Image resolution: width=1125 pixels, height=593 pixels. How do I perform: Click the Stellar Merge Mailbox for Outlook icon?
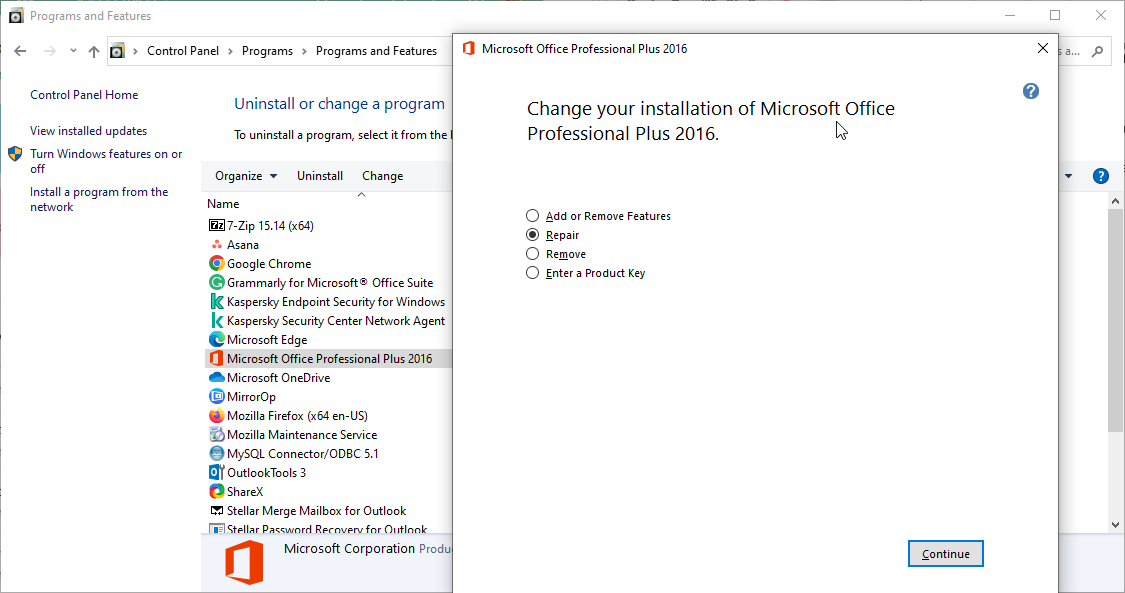pyautogui.click(x=216, y=511)
